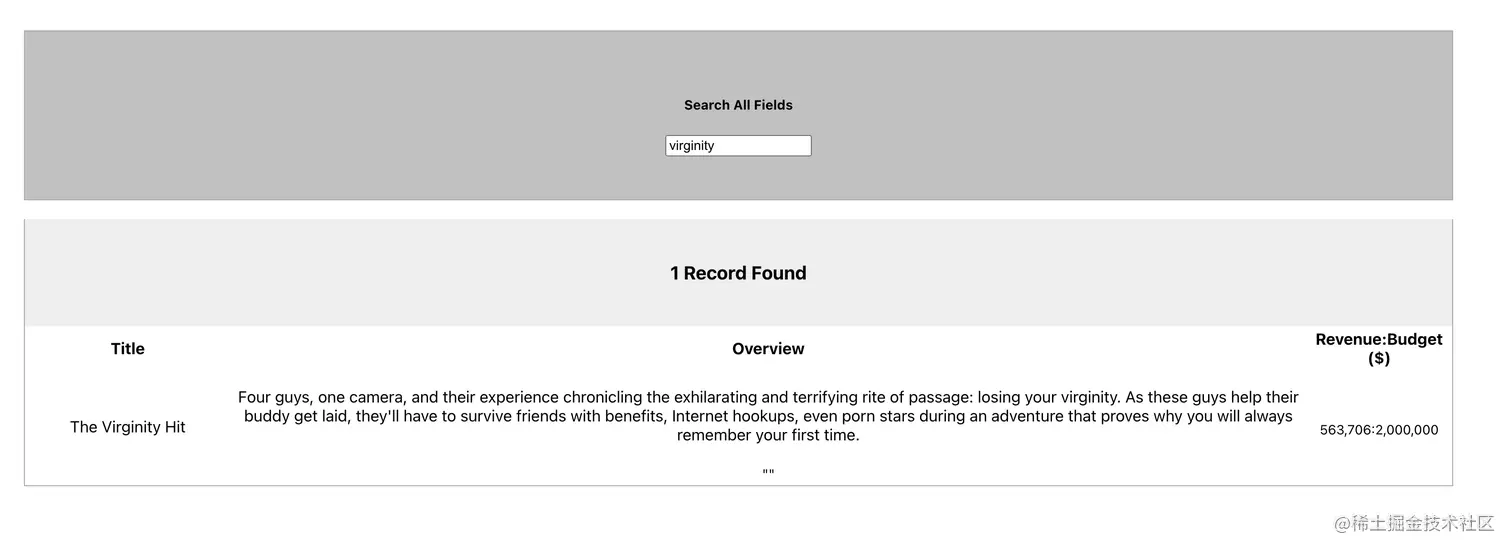Click the Overview column header

(768, 349)
